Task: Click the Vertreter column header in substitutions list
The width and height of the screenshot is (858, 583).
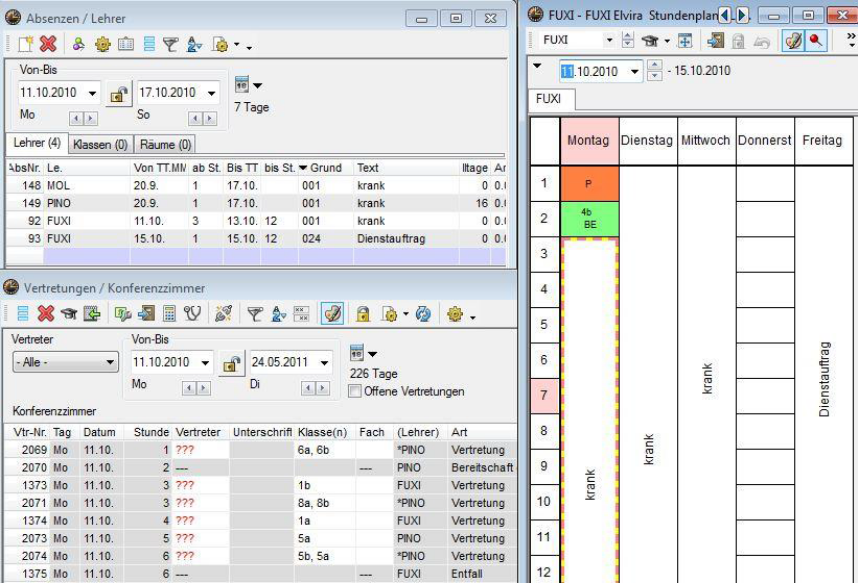Action: click(x=197, y=432)
